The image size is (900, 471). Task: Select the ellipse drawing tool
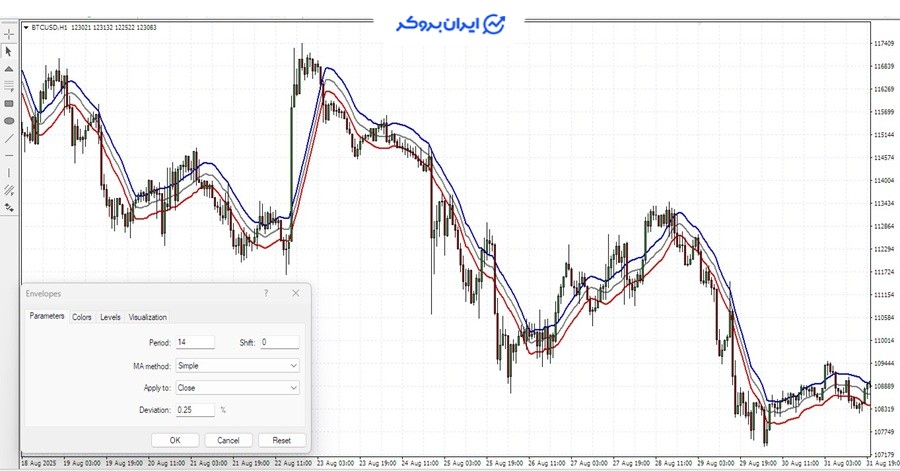point(9,120)
